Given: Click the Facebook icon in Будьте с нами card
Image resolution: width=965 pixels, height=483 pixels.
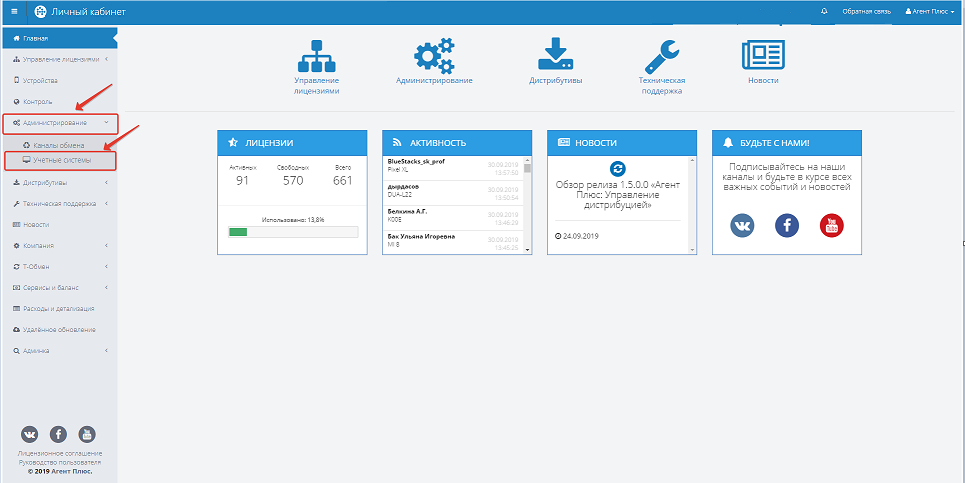Looking at the screenshot, I should [787, 226].
